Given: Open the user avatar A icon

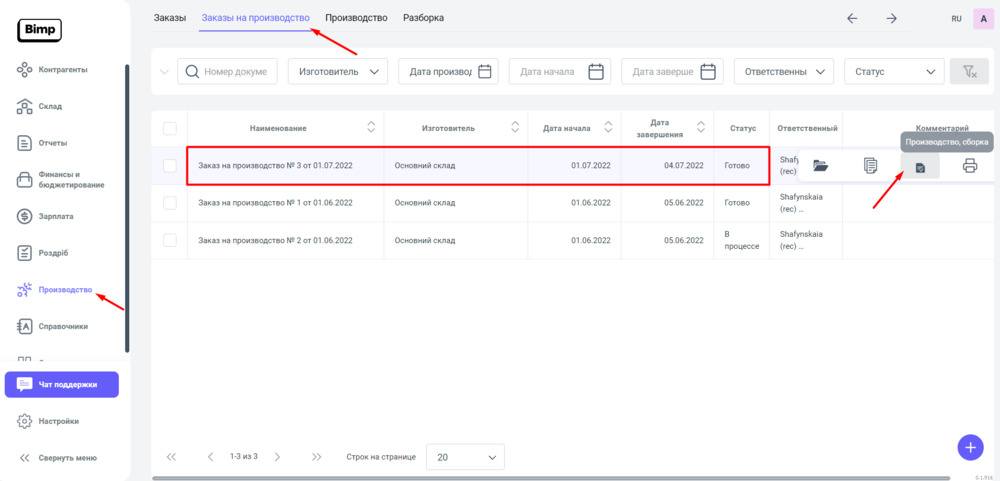Looking at the screenshot, I should tap(981, 18).
